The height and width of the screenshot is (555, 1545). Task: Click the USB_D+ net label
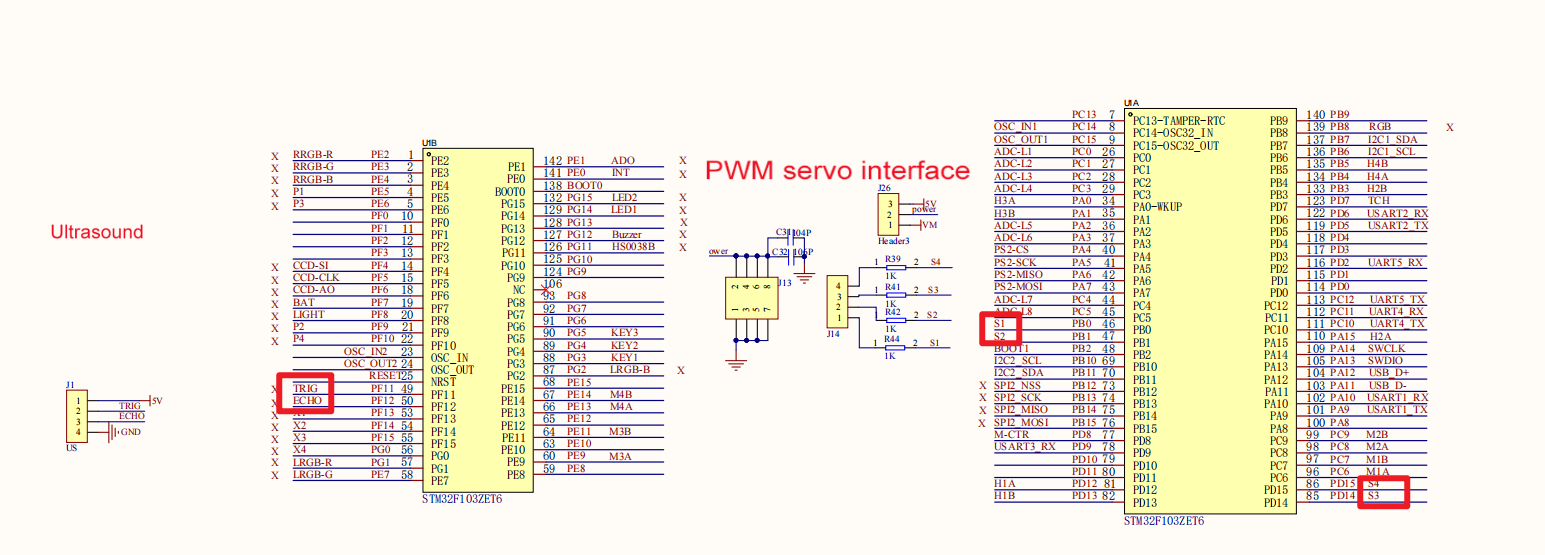1388,372
